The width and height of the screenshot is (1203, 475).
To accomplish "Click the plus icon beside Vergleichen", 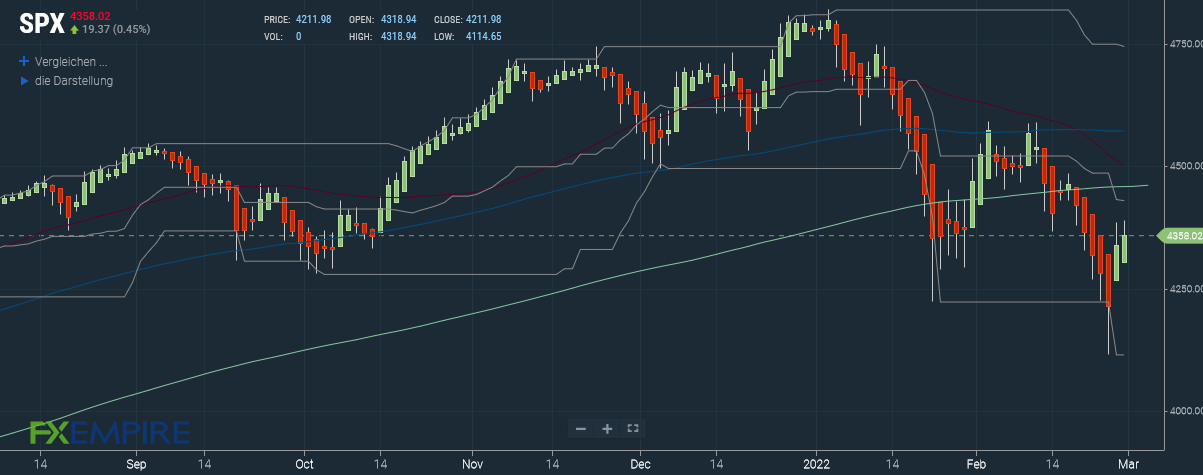I will [24, 61].
